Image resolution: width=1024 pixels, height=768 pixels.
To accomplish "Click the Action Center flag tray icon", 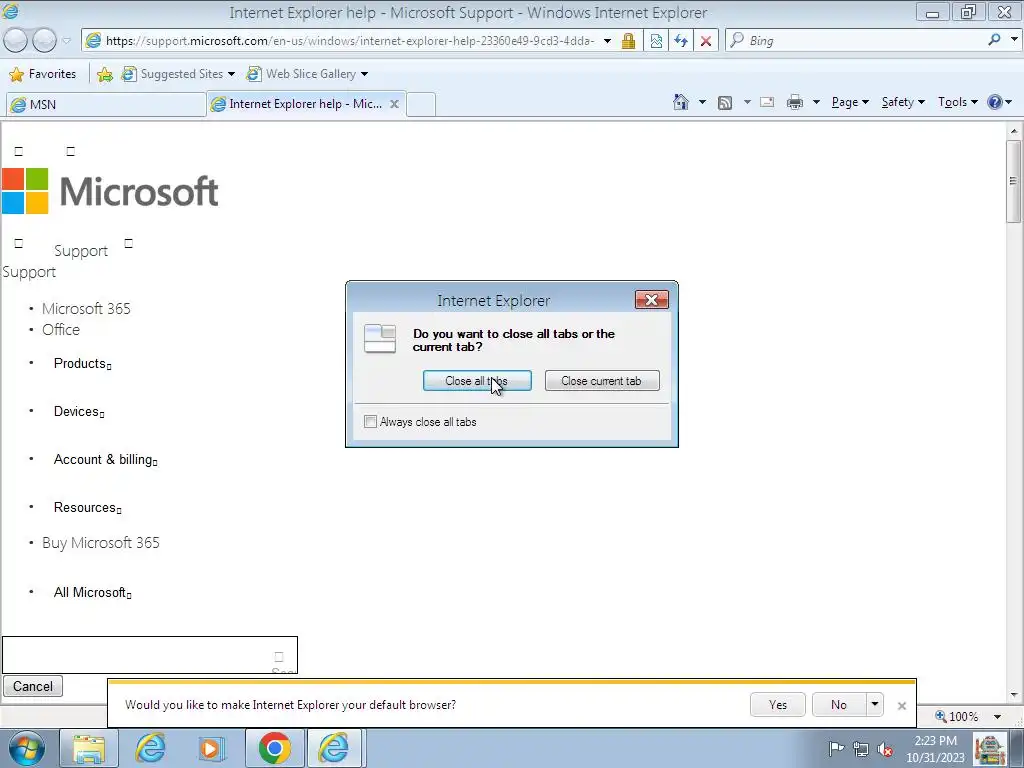I will (836, 748).
